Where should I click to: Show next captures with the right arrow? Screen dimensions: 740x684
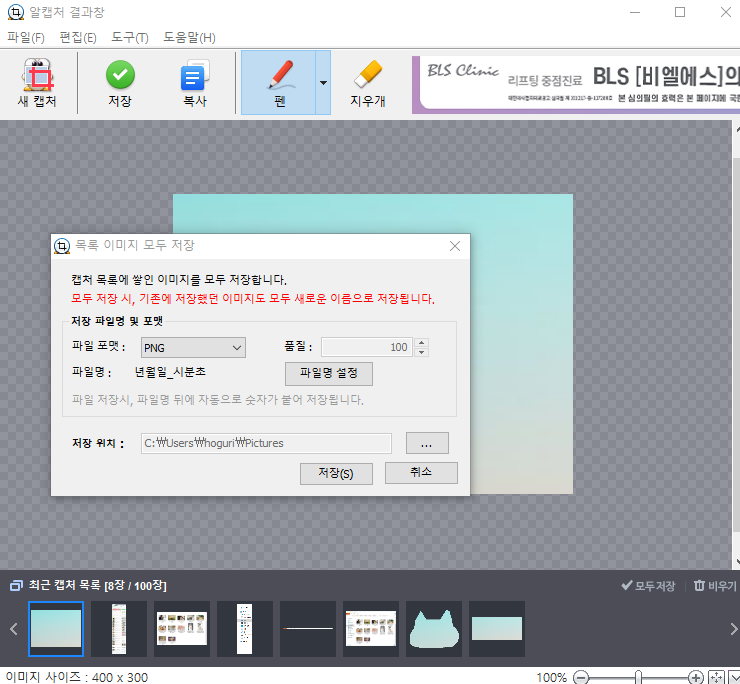(733, 629)
